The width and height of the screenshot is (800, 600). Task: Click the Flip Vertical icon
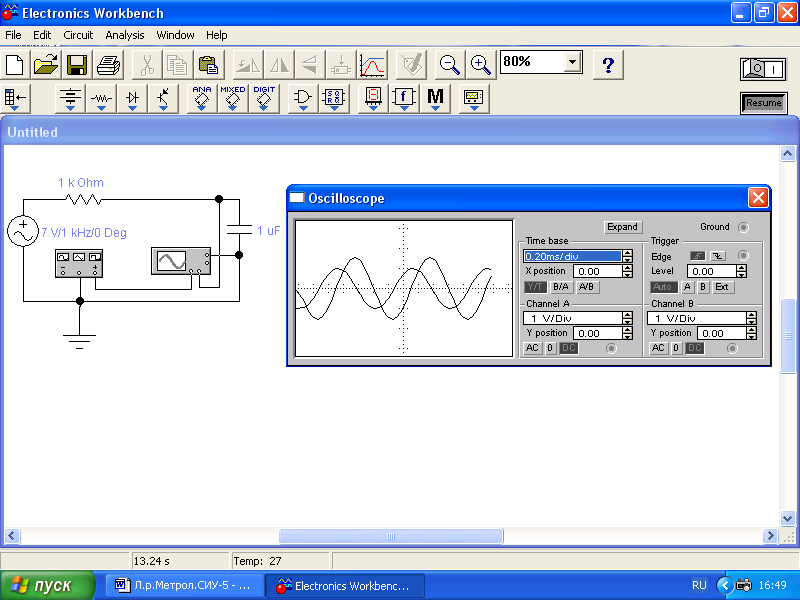pyautogui.click(x=310, y=65)
